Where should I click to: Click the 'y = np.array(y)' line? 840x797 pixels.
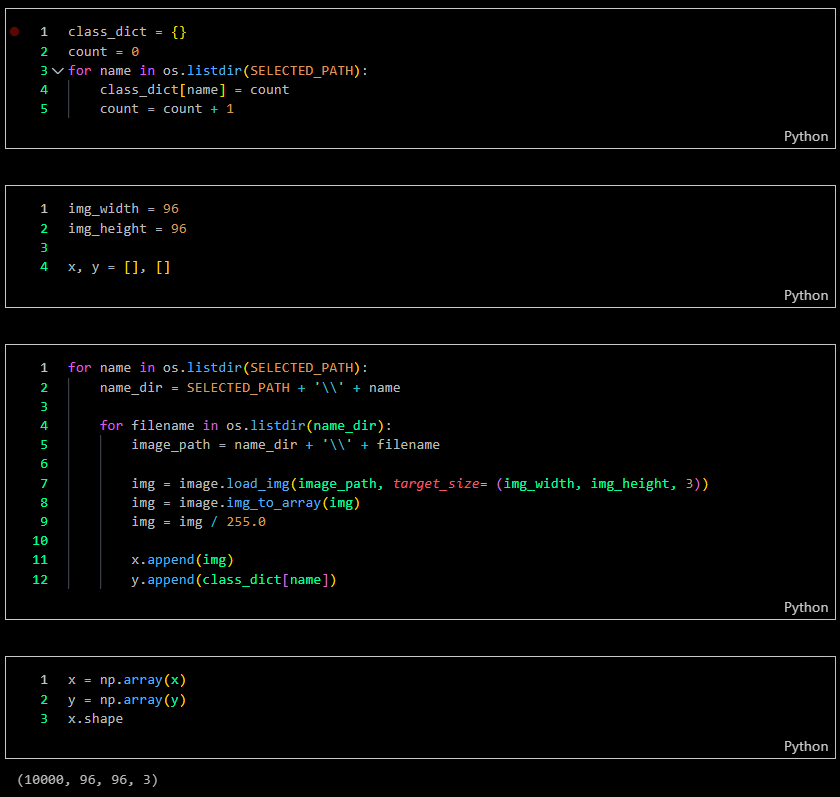127,700
